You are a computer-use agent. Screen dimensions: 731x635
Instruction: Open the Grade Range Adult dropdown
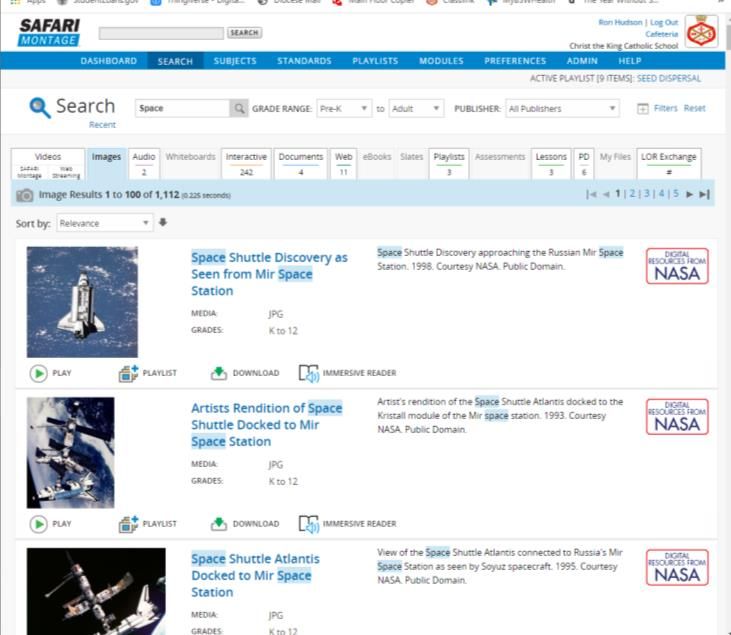click(416, 109)
